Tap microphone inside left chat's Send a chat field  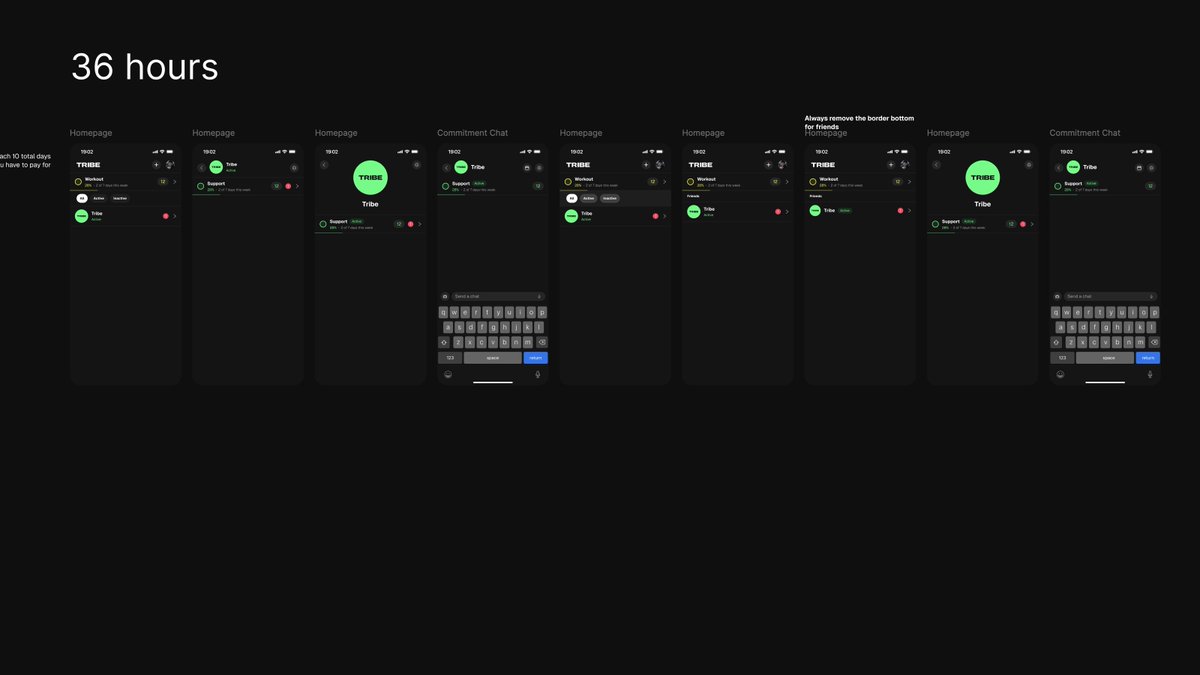(x=539, y=296)
